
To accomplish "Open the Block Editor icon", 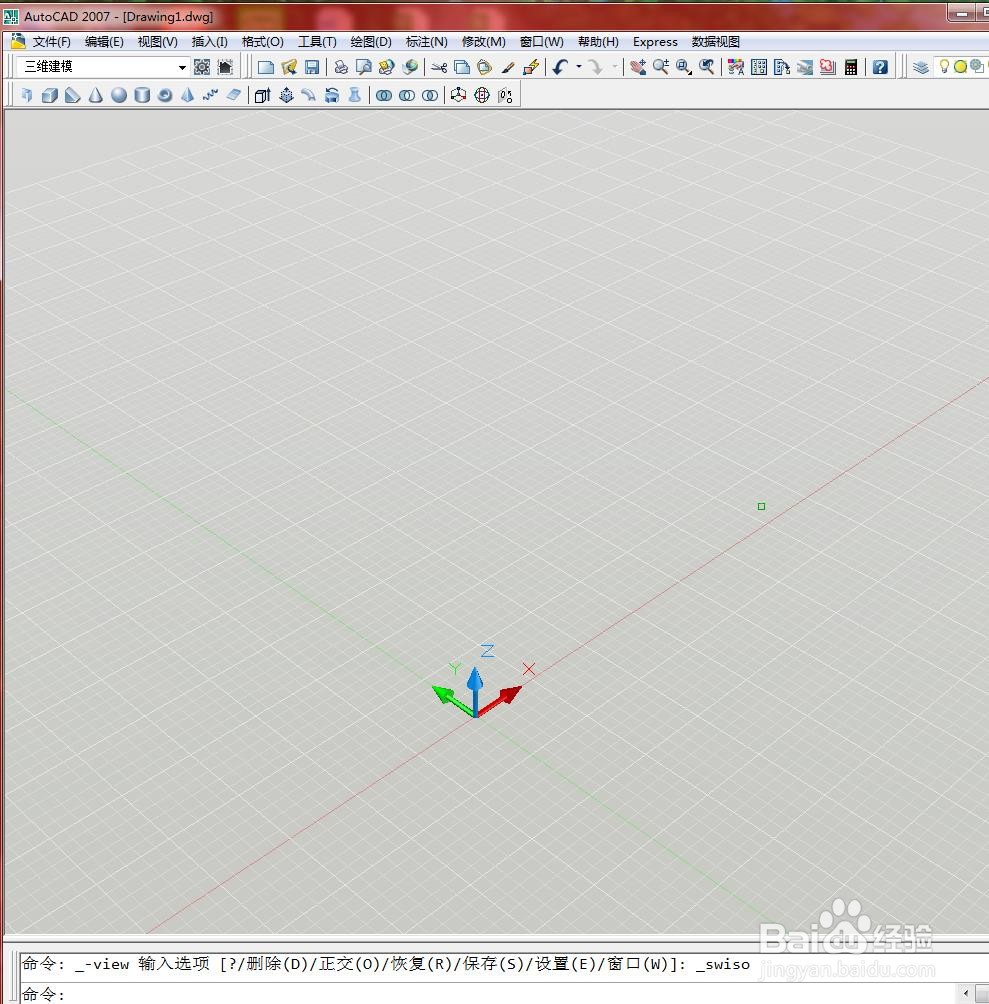I will coord(531,67).
